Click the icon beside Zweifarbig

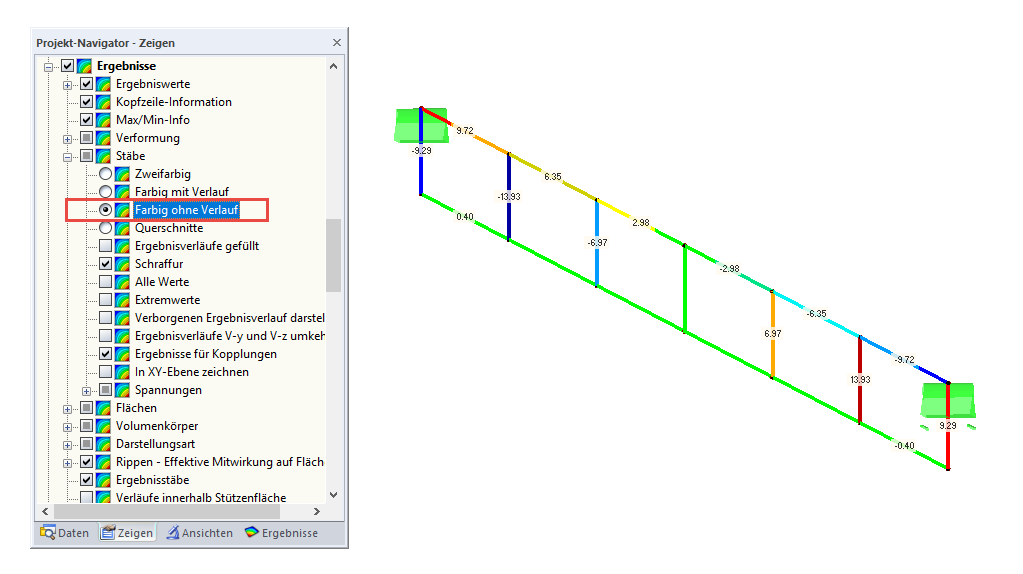[x=122, y=174]
